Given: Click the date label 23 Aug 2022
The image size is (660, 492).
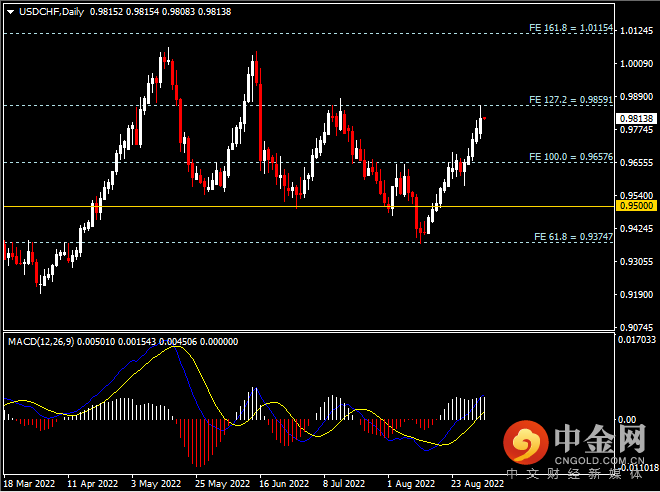Looking at the screenshot, I should [x=477, y=484].
